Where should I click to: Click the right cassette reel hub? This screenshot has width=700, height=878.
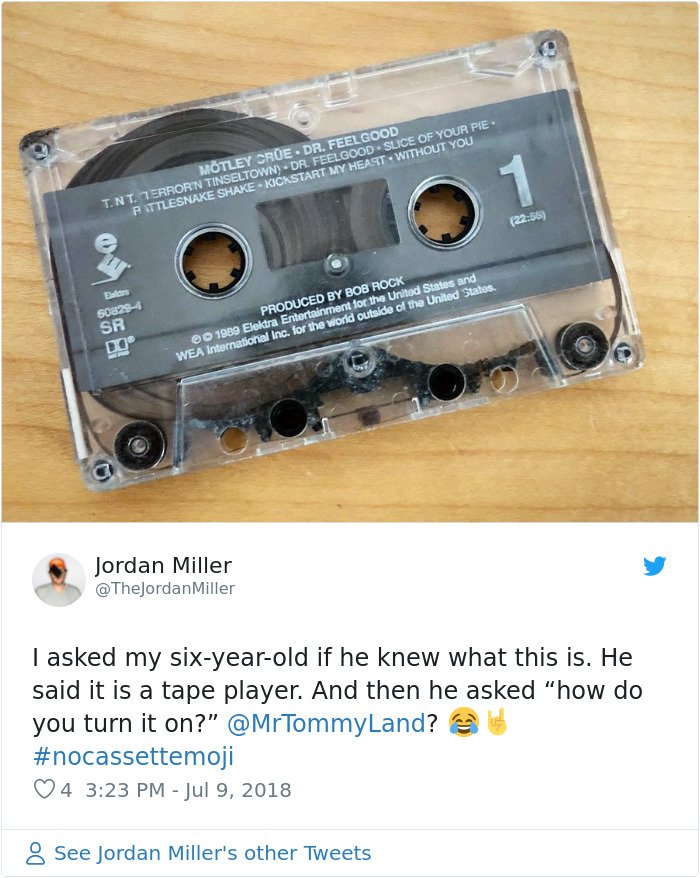point(445,212)
